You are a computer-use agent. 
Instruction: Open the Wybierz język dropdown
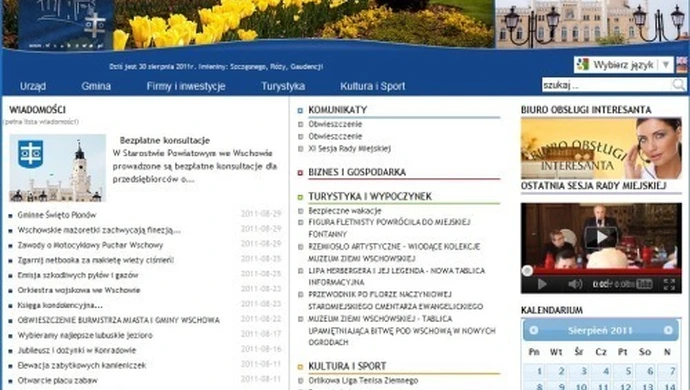pos(624,65)
